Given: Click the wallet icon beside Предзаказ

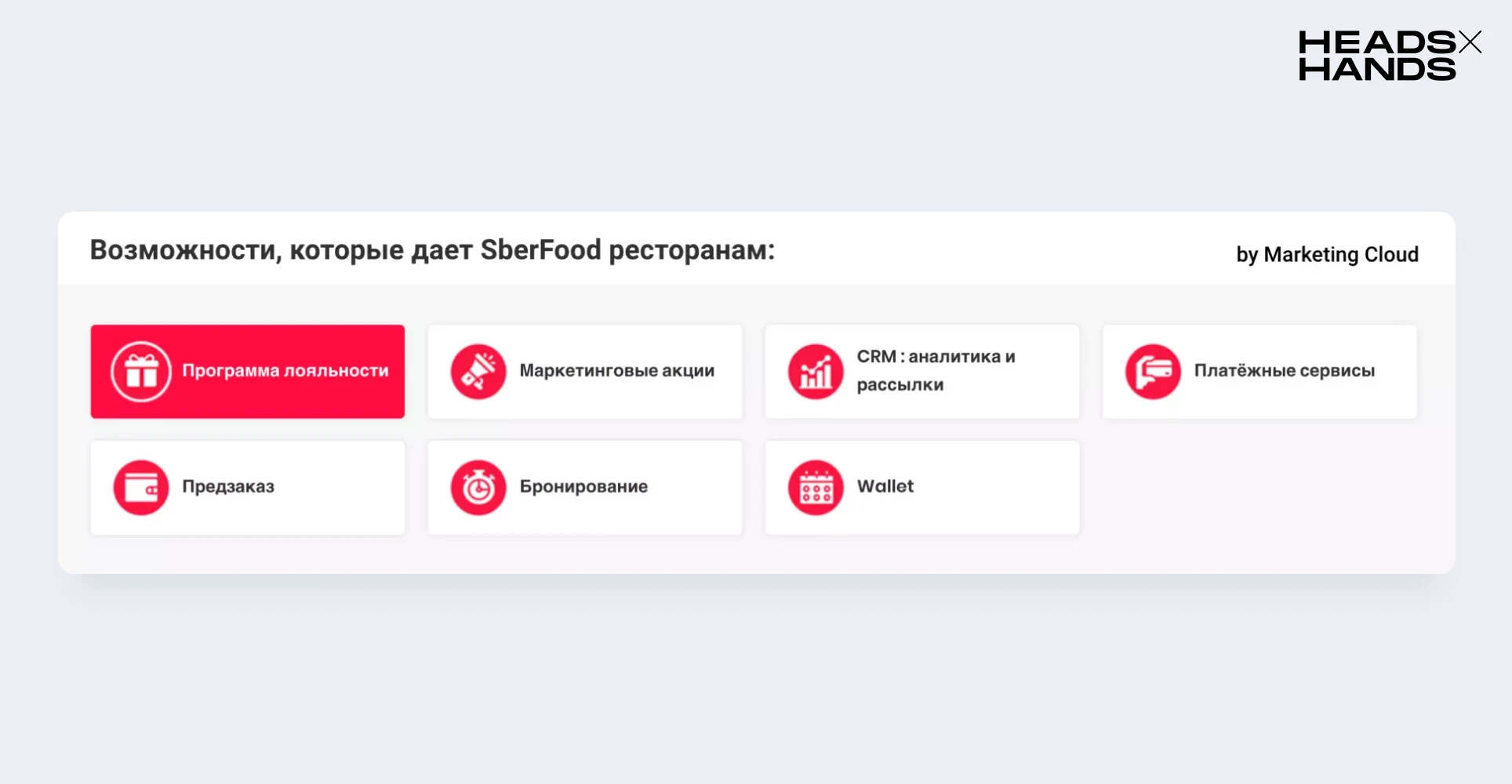Looking at the screenshot, I should point(141,488).
